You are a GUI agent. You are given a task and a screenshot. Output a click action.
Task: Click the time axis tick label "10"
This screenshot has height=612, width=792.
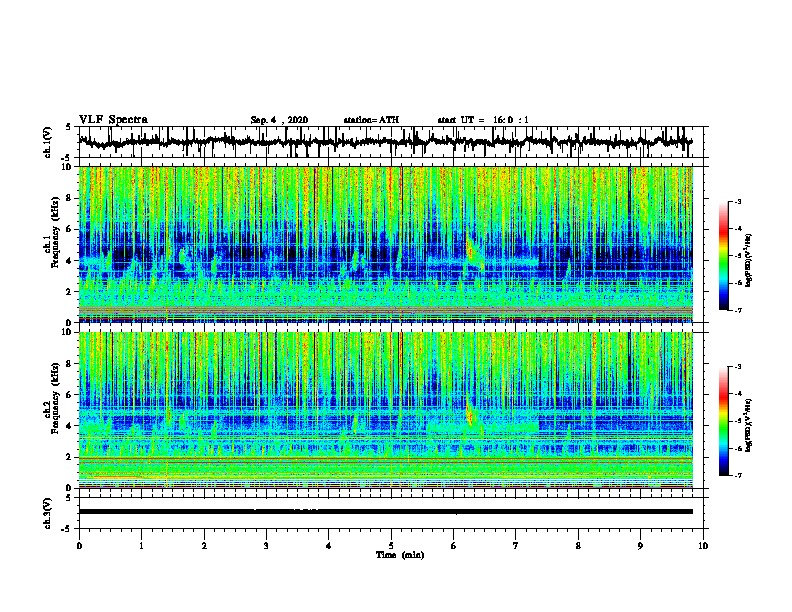coord(703,545)
